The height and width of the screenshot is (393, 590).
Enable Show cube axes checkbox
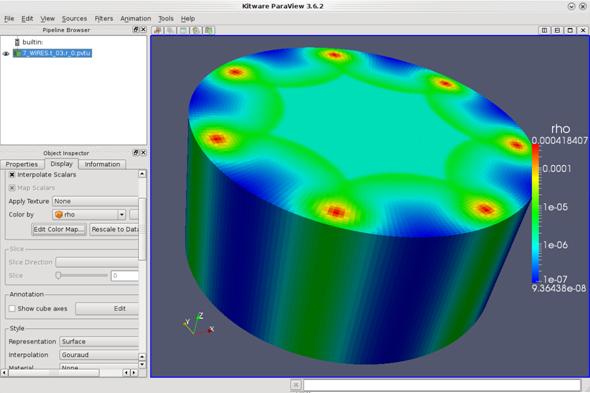click(x=12, y=308)
